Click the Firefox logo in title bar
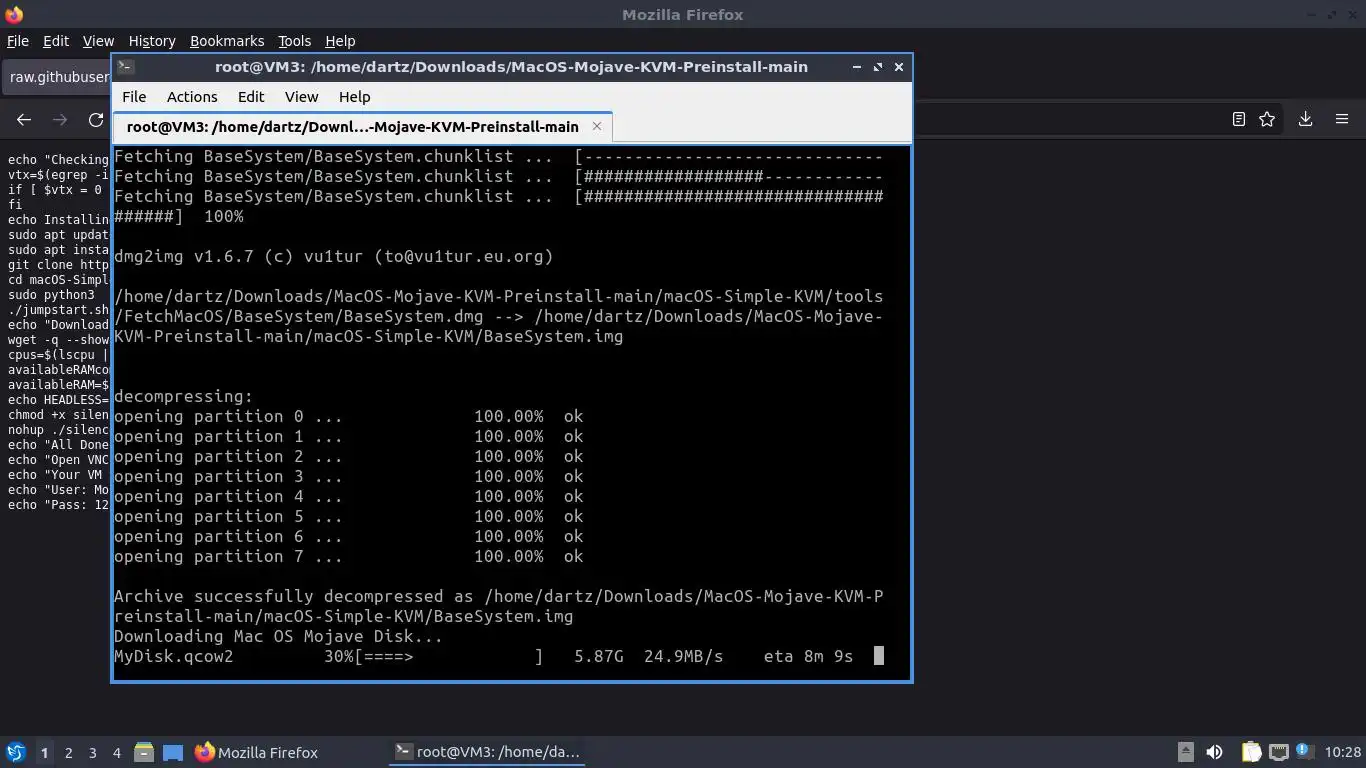Screen dimensions: 1366x768 (14, 15)
